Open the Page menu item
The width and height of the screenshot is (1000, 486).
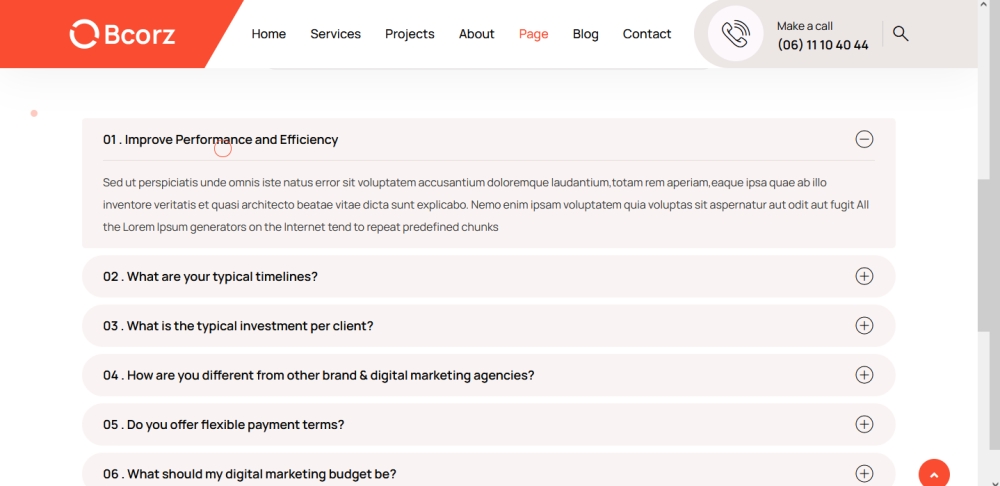tap(533, 34)
